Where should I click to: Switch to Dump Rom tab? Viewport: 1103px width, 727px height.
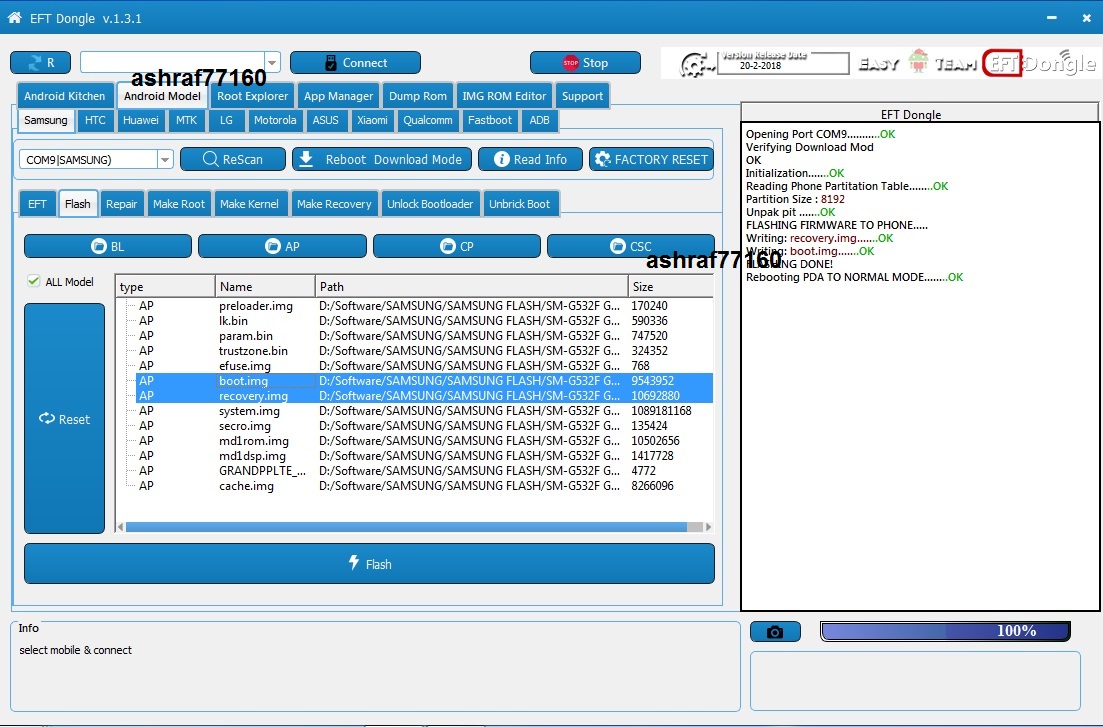point(418,96)
